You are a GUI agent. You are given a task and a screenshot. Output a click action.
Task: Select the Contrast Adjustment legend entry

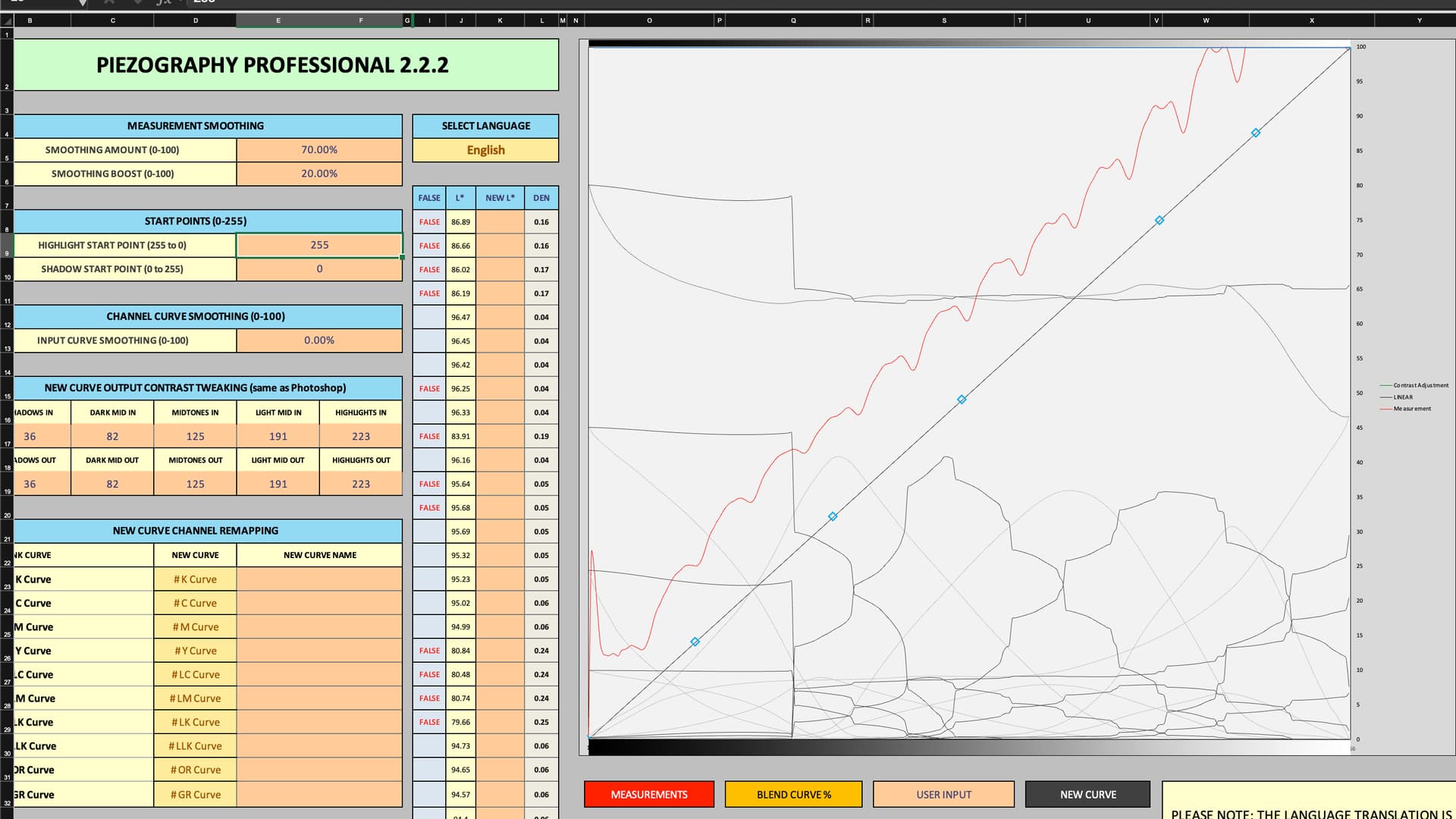click(1420, 385)
